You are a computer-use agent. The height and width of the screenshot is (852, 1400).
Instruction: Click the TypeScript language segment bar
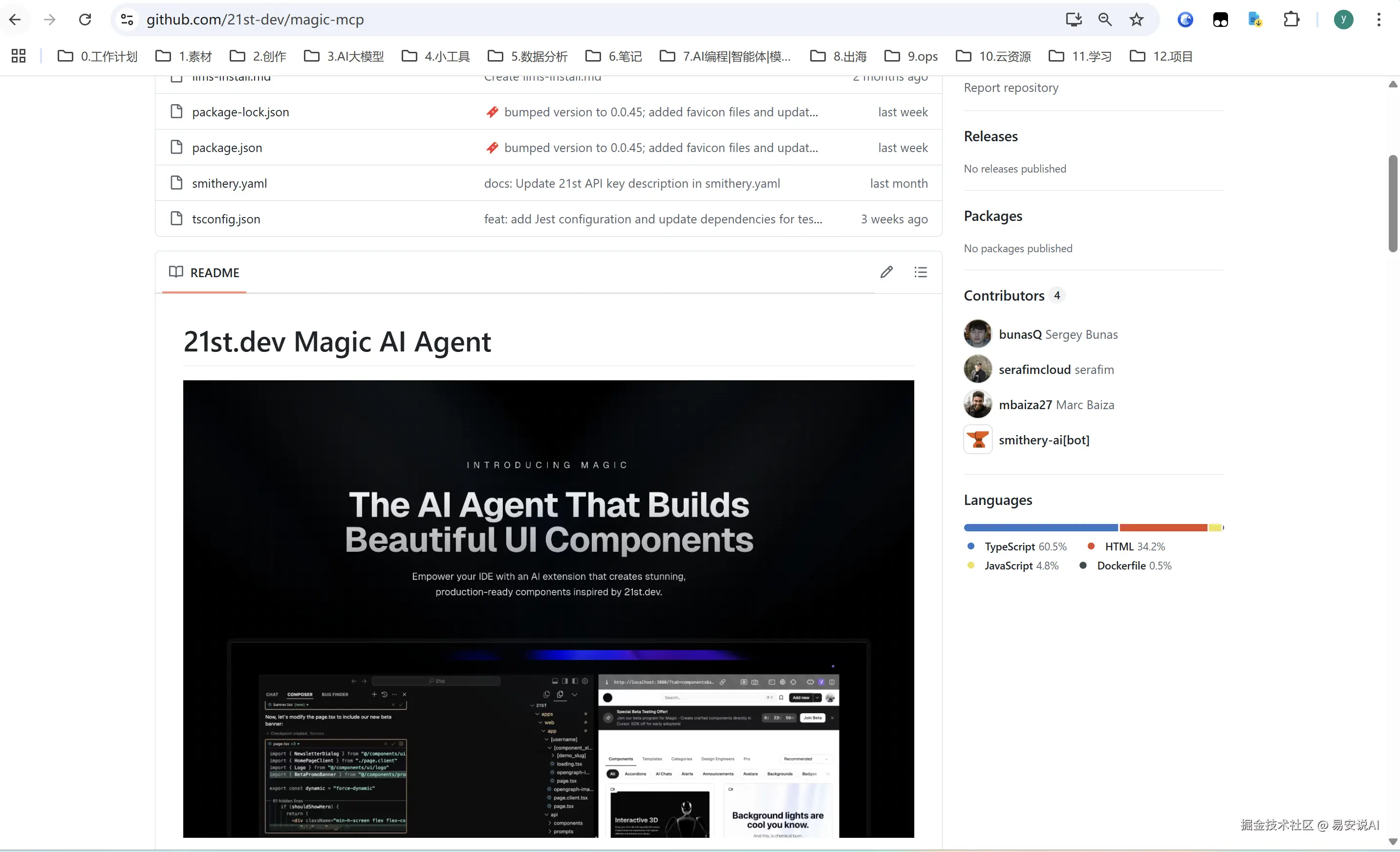(x=1040, y=528)
